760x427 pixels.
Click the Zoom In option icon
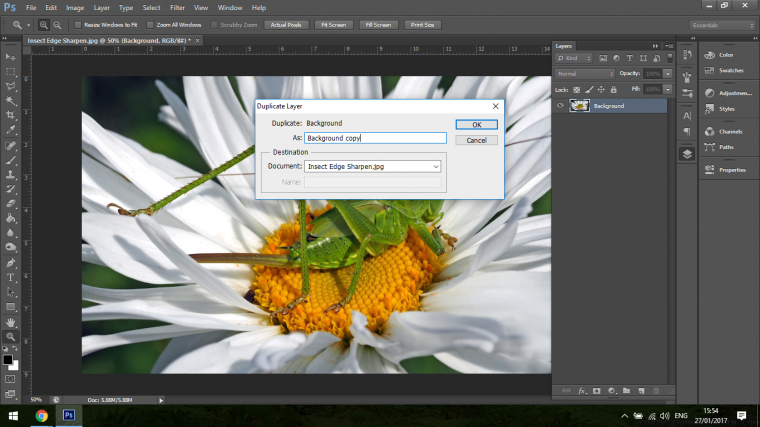point(44,25)
